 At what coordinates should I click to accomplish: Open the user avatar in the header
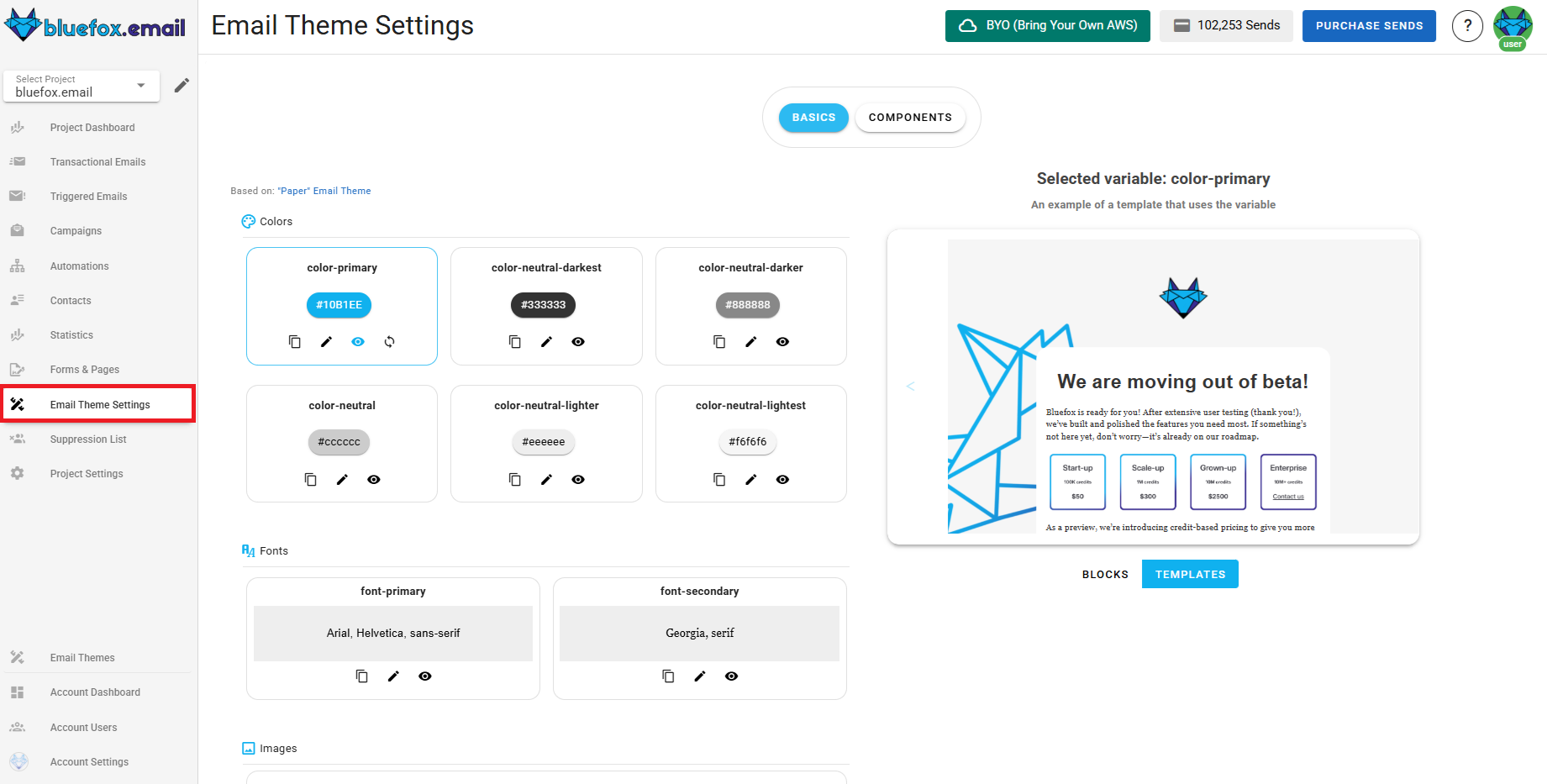1512,26
